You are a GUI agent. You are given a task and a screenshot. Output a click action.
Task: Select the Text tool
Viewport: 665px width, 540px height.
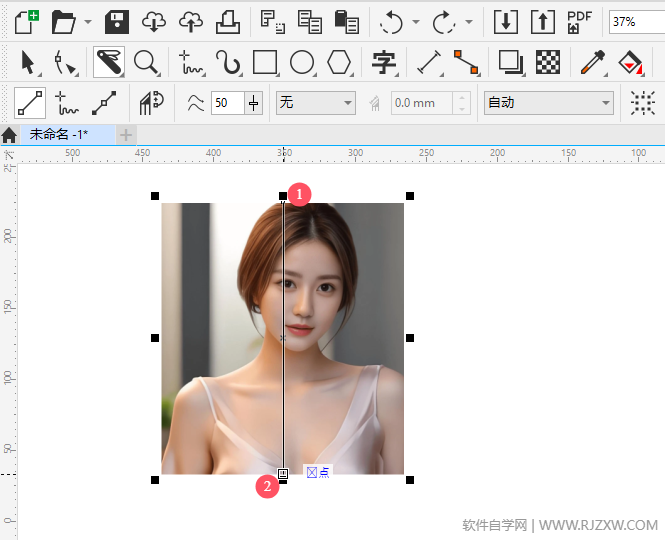point(384,62)
